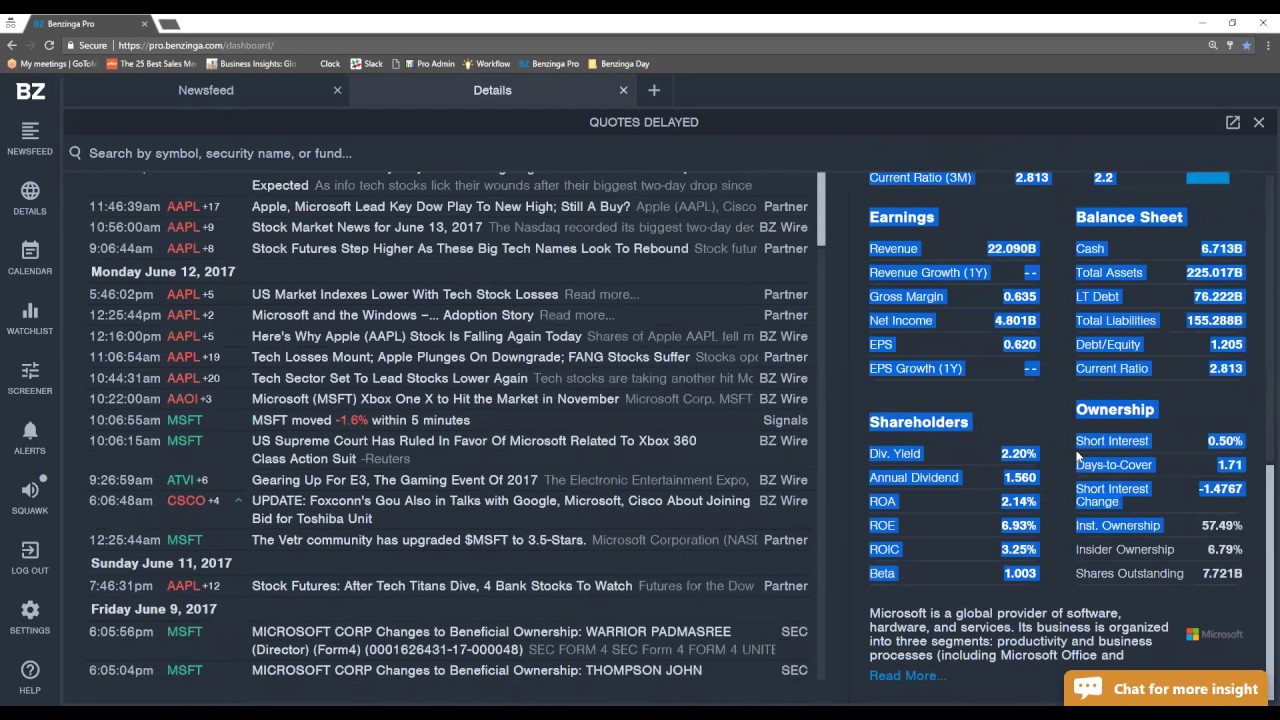Open the browser zoom icon in address bar
Image resolution: width=1280 pixels, height=720 pixels.
[x=1213, y=45]
